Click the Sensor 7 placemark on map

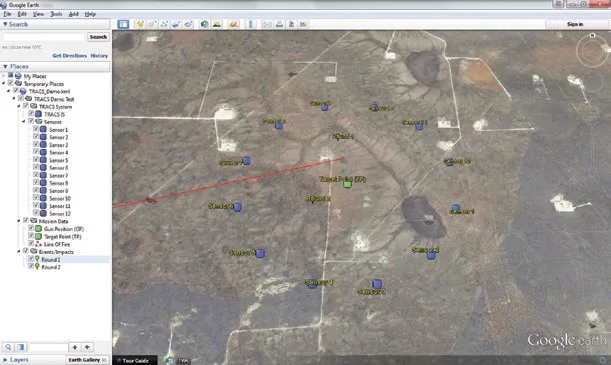point(246,160)
